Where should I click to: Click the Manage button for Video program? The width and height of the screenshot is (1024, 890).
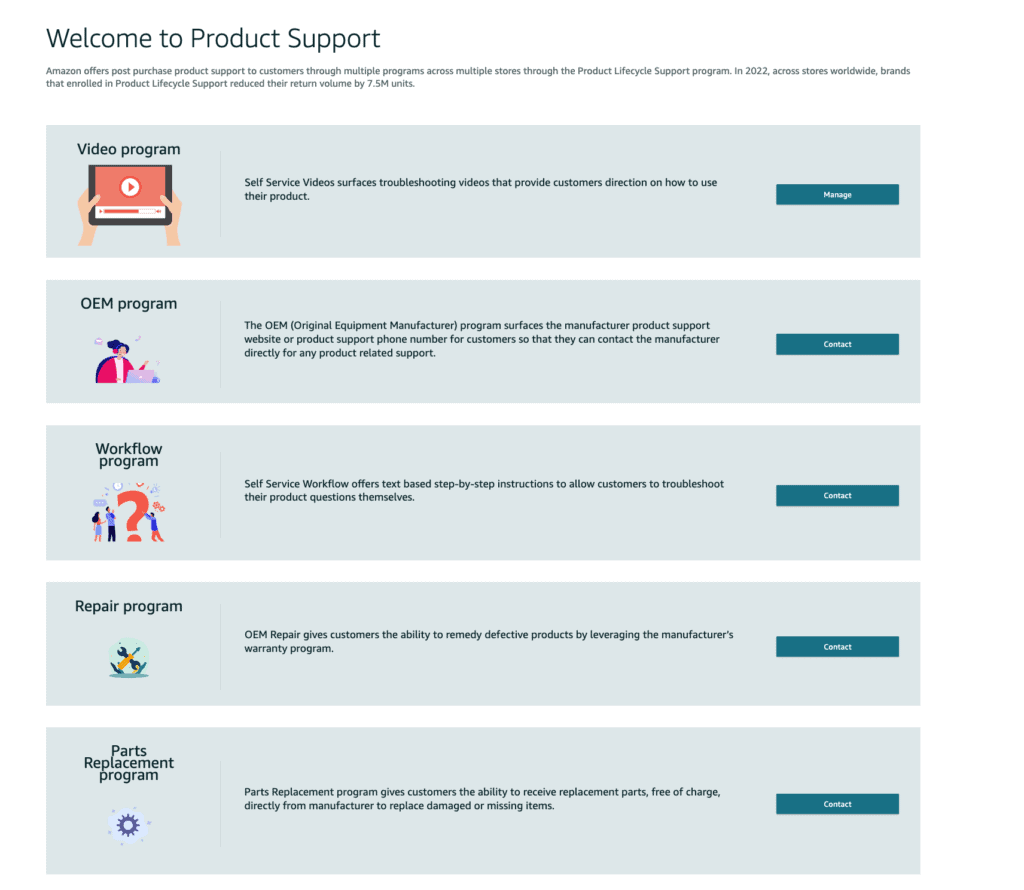click(837, 195)
